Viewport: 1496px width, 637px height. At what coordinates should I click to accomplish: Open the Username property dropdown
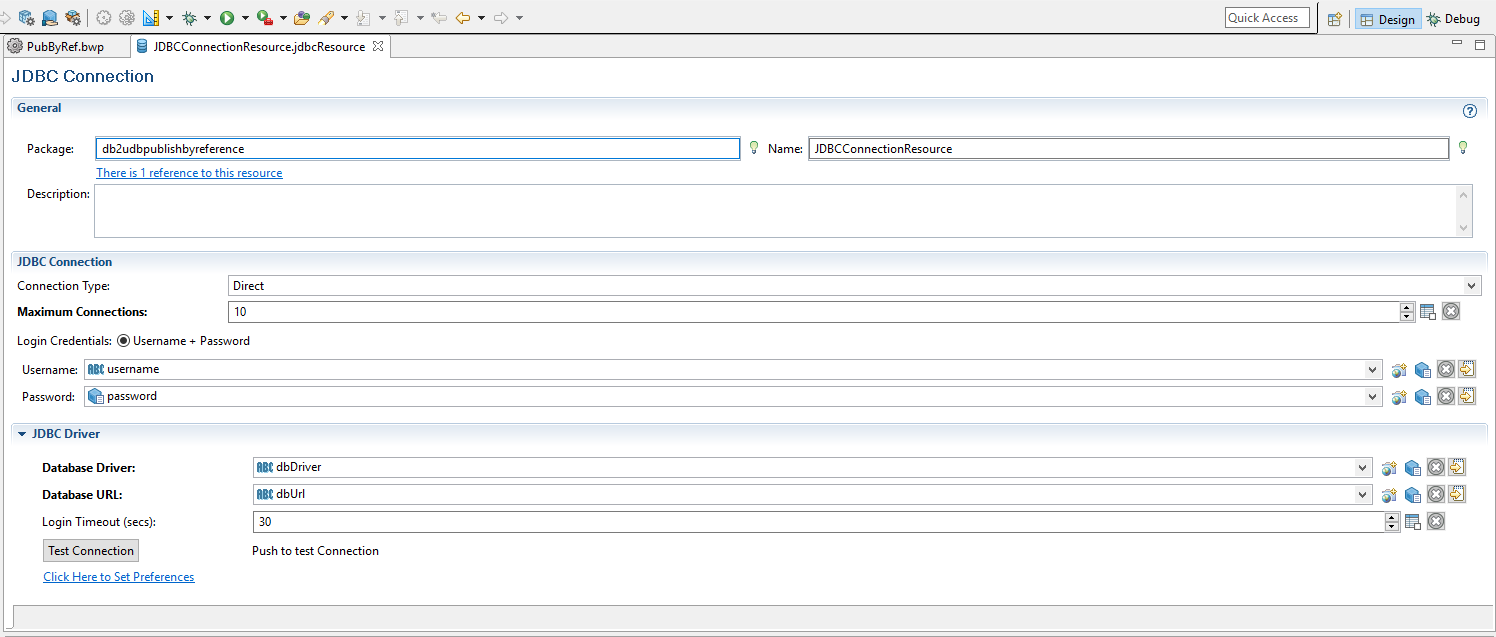pyautogui.click(x=1373, y=369)
